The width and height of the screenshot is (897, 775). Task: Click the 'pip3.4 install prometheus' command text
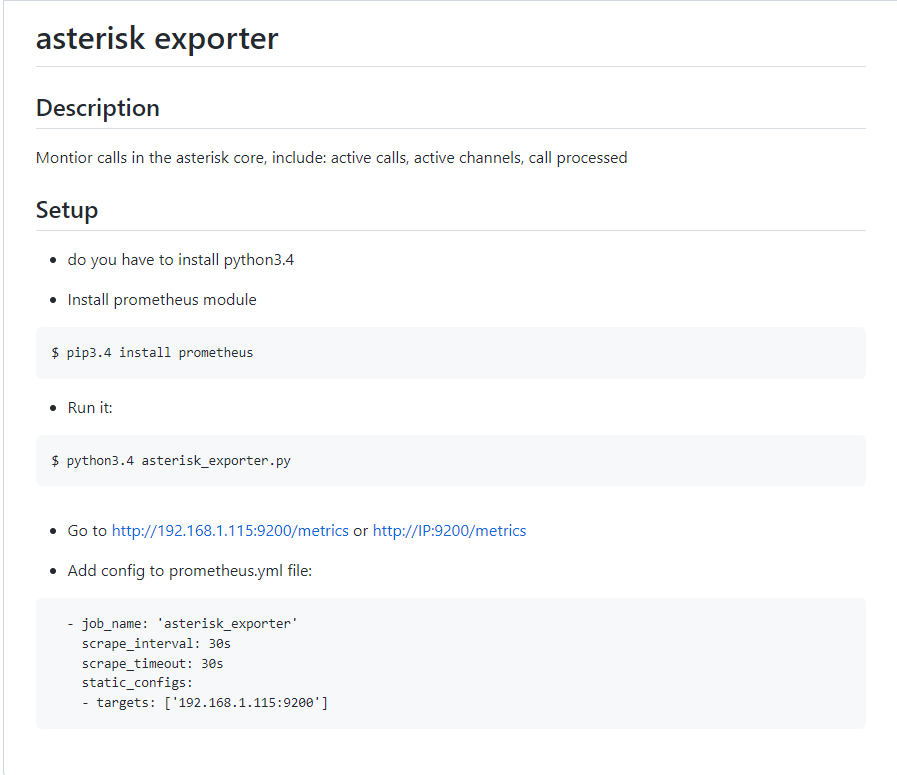click(160, 353)
